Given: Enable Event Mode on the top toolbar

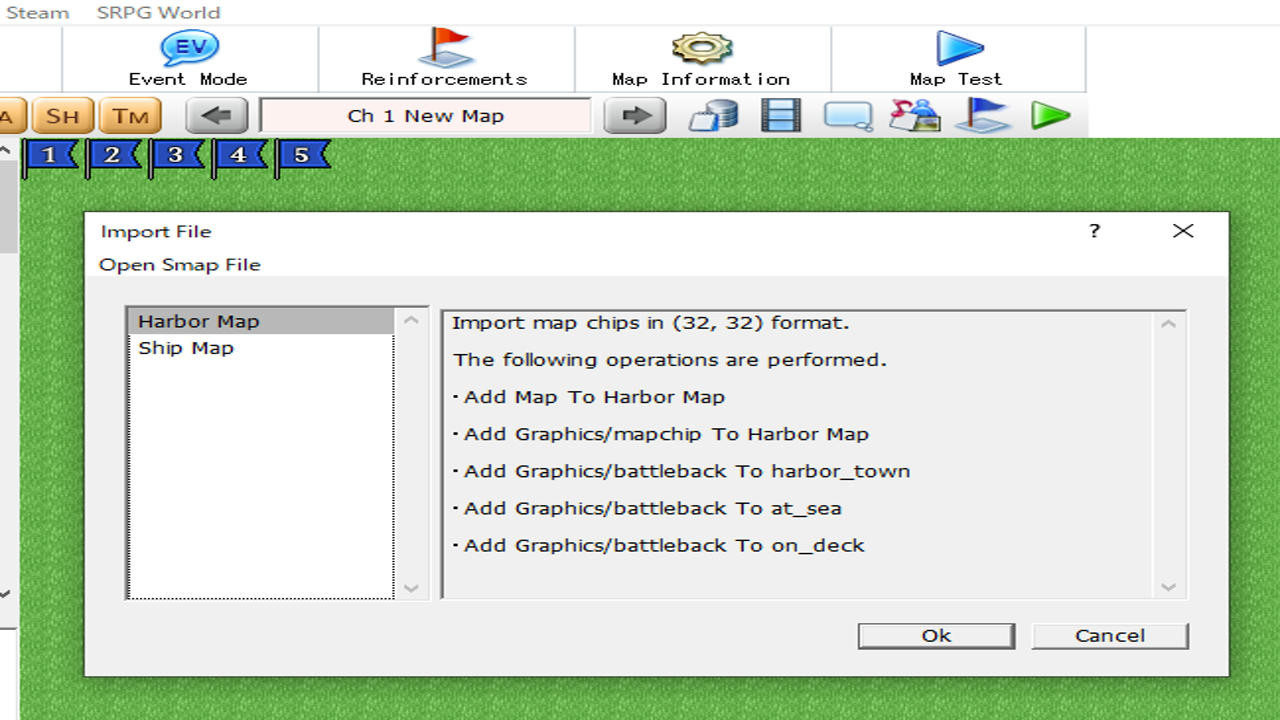Looking at the screenshot, I should tap(187, 55).
